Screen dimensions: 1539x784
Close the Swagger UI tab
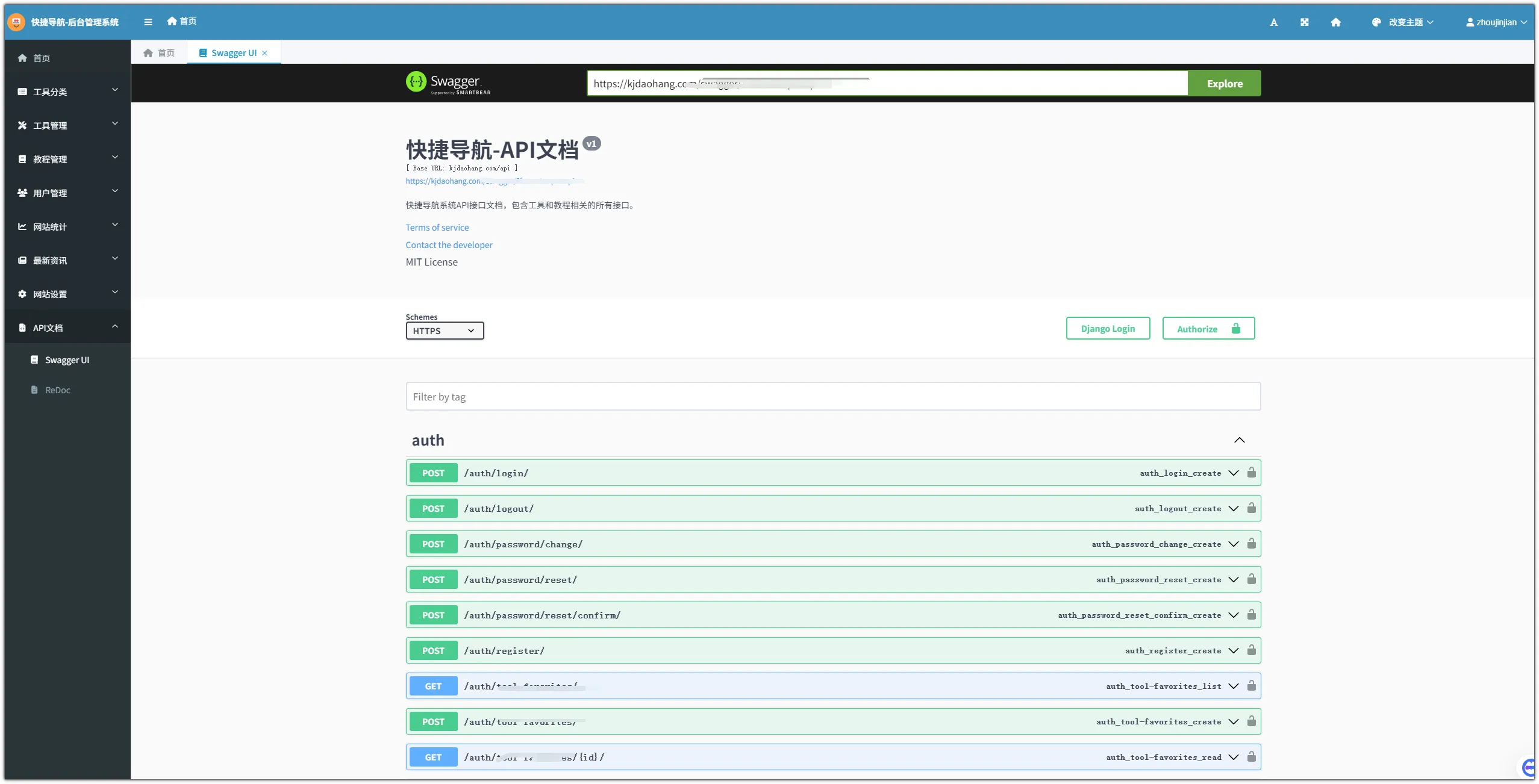(265, 53)
